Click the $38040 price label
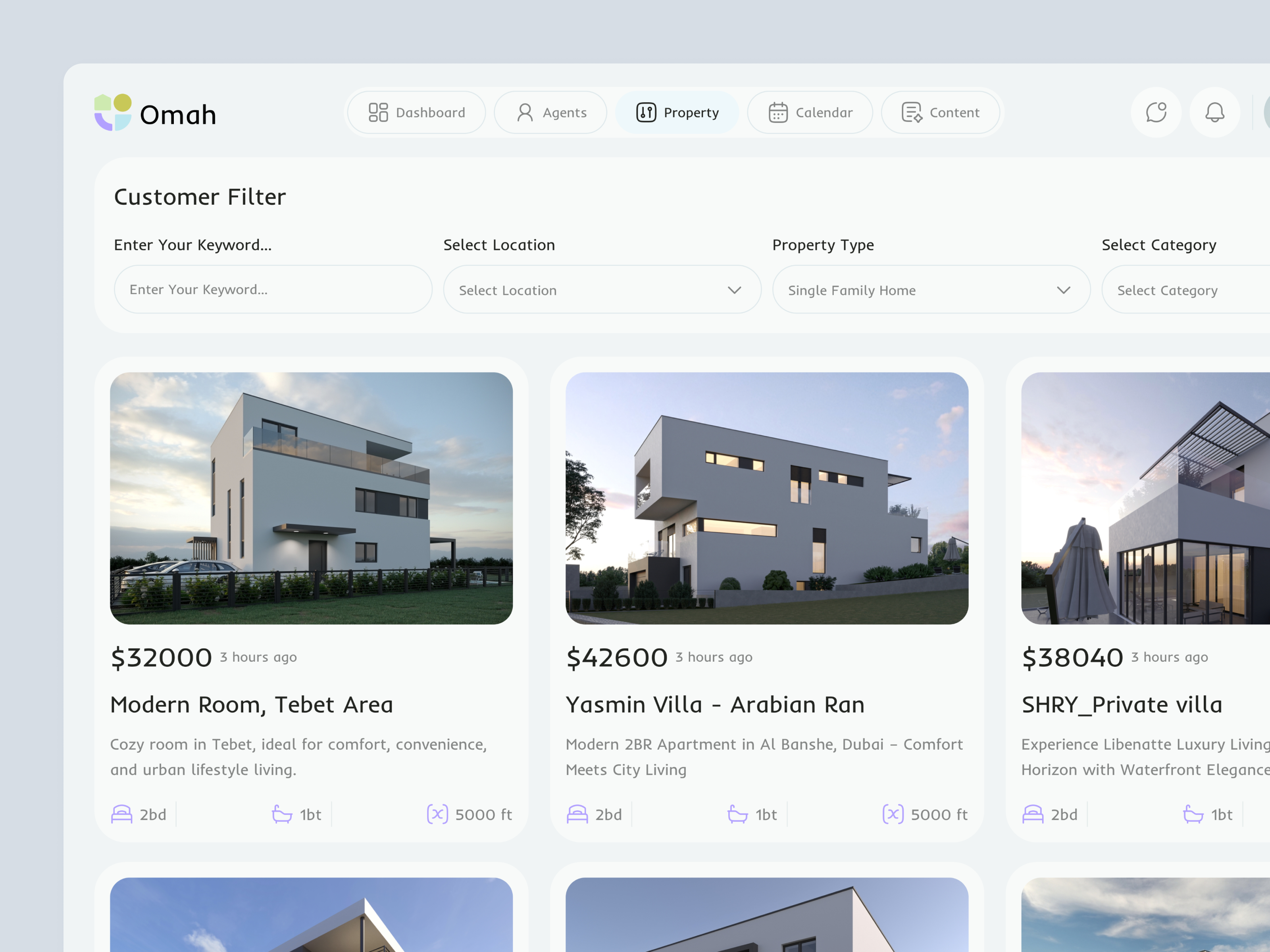 tap(1071, 657)
